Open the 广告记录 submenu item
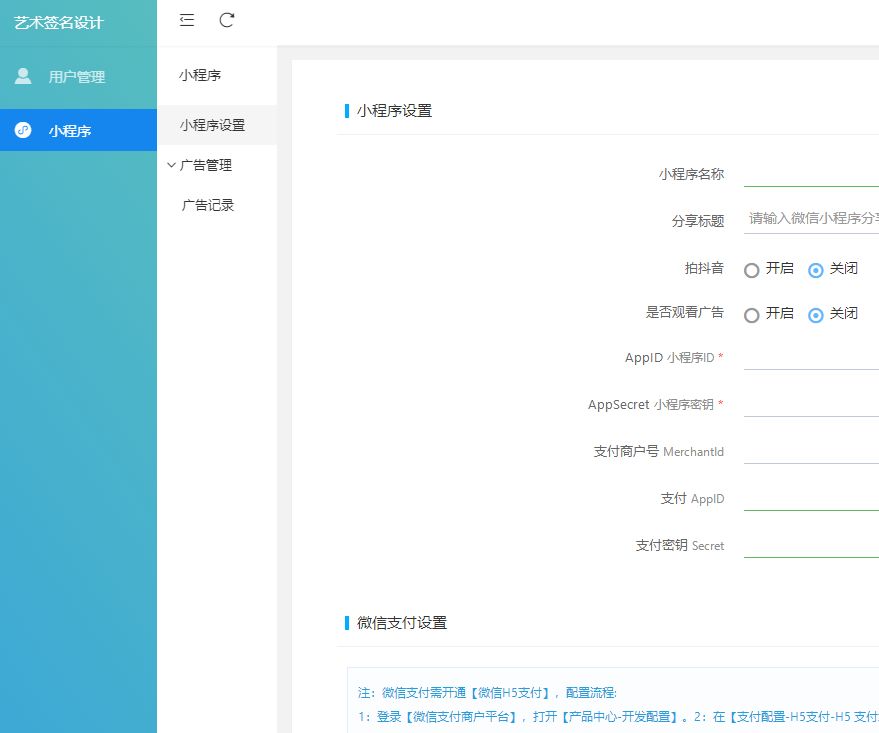879x733 pixels. pos(208,205)
